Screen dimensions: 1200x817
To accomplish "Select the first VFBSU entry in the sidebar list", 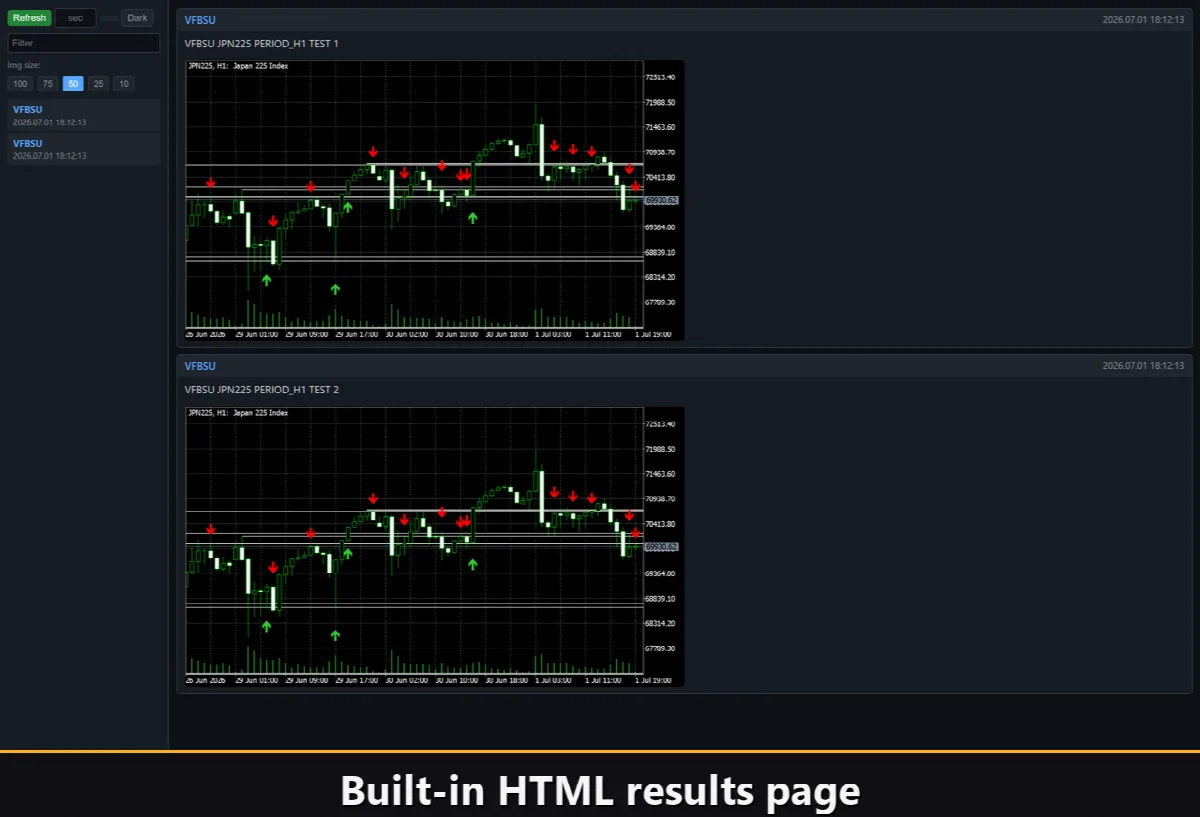I will [x=84, y=115].
